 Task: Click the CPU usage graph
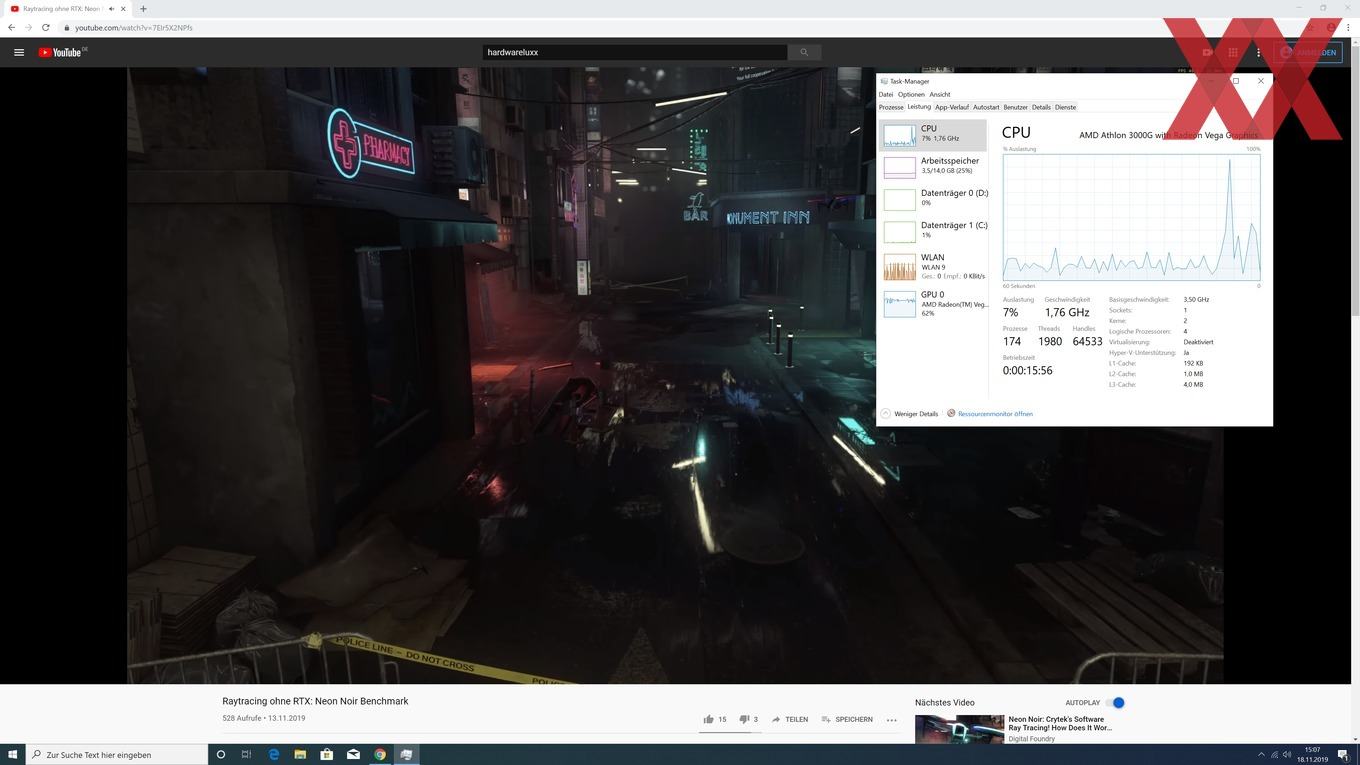click(x=1131, y=218)
